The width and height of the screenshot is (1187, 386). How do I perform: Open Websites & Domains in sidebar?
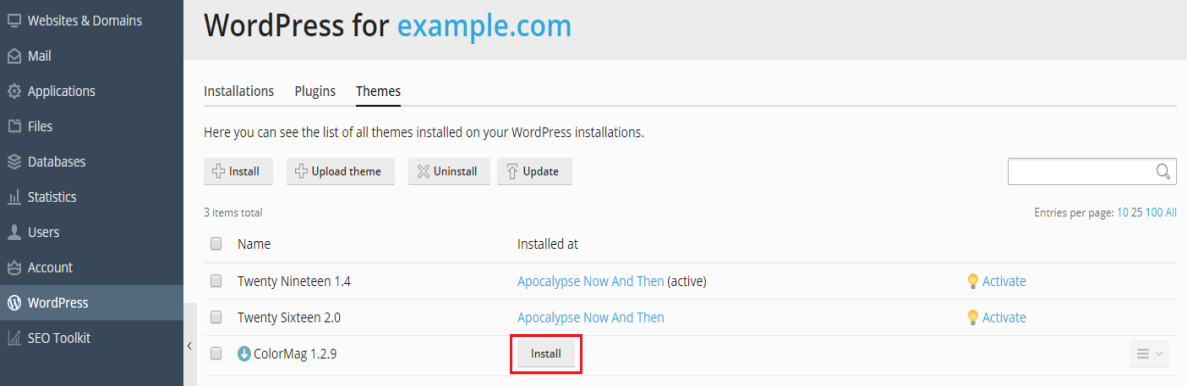(x=85, y=20)
